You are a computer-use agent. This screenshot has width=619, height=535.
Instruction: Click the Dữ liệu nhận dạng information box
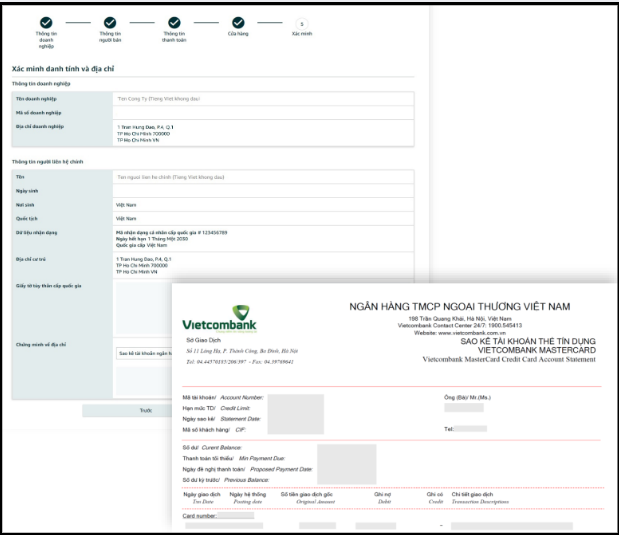pyautogui.click(x=263, y=239)
